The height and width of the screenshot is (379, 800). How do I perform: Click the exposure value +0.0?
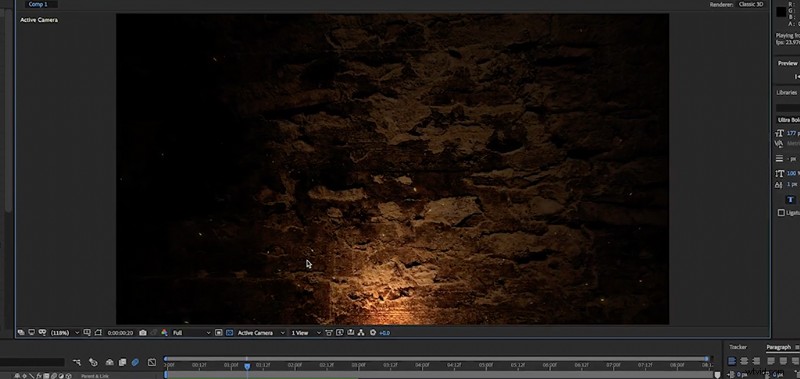coord(385,333)
